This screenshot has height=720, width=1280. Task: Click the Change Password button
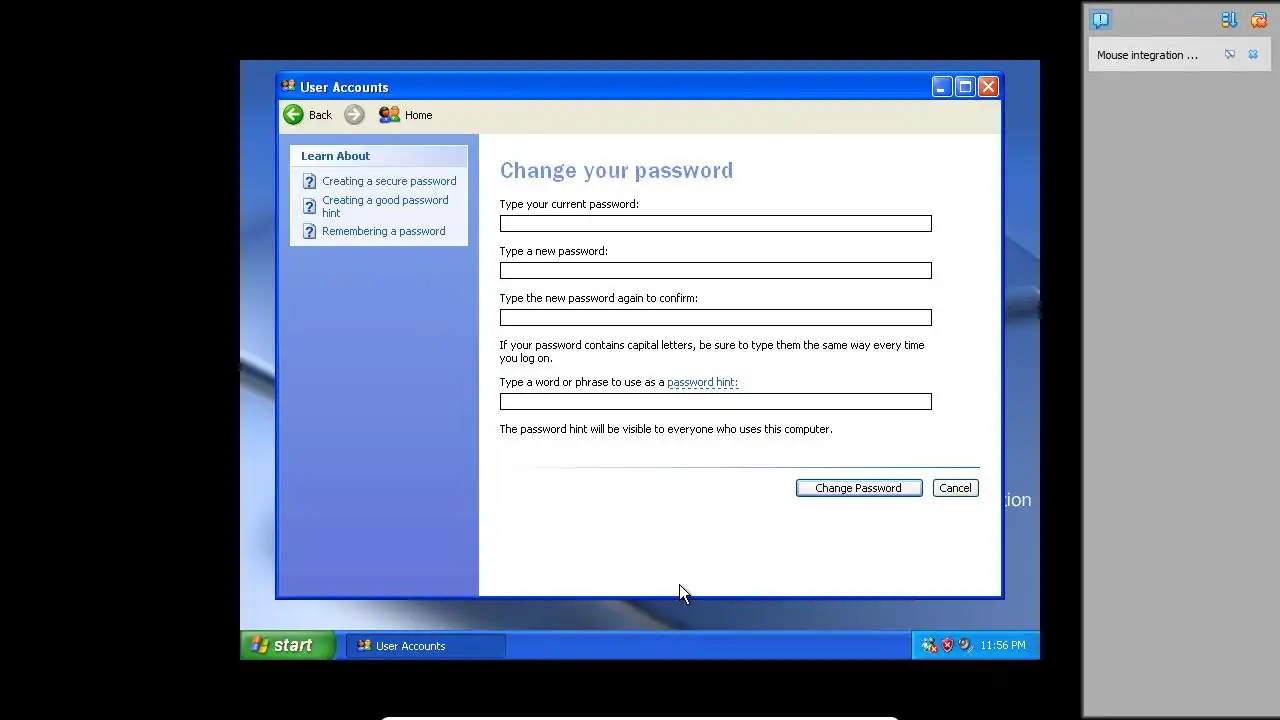point(859,488)
